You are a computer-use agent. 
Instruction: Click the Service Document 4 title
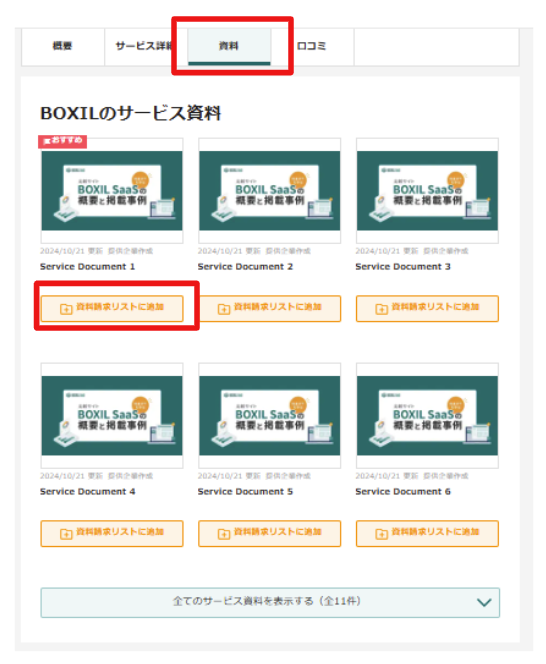(88, 492)
